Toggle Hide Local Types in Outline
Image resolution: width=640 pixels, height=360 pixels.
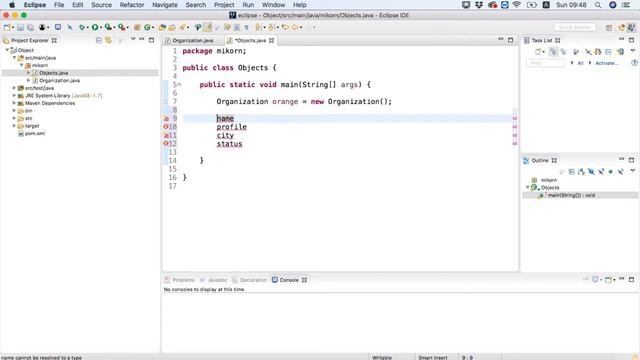click(620, 172)
